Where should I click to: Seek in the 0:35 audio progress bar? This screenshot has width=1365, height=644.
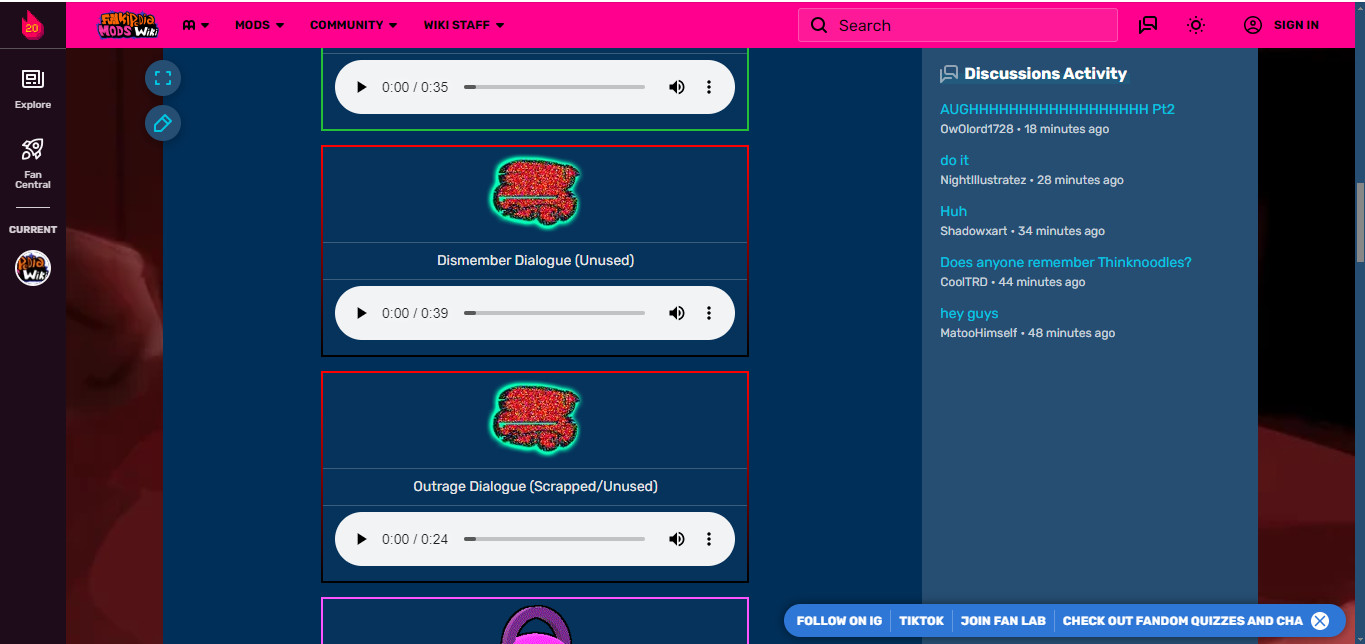point(554,87)
